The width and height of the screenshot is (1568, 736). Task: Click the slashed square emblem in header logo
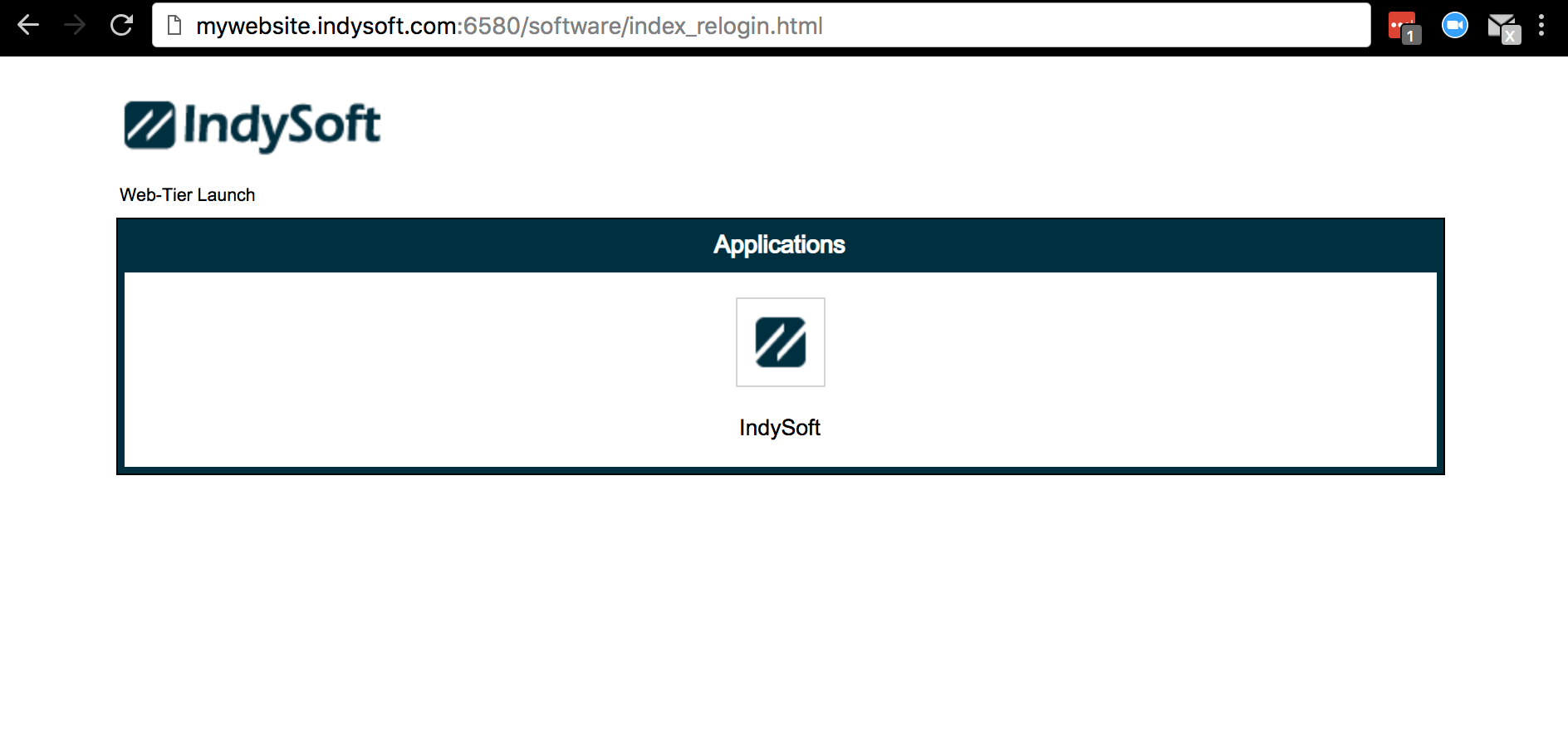[x=149, y=125]
